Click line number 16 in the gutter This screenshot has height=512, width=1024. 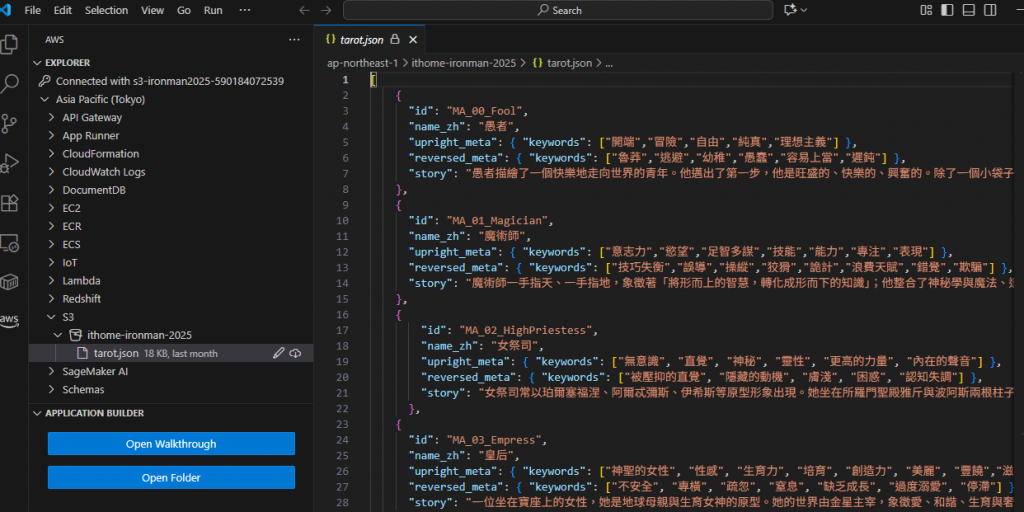pos(342,315)
